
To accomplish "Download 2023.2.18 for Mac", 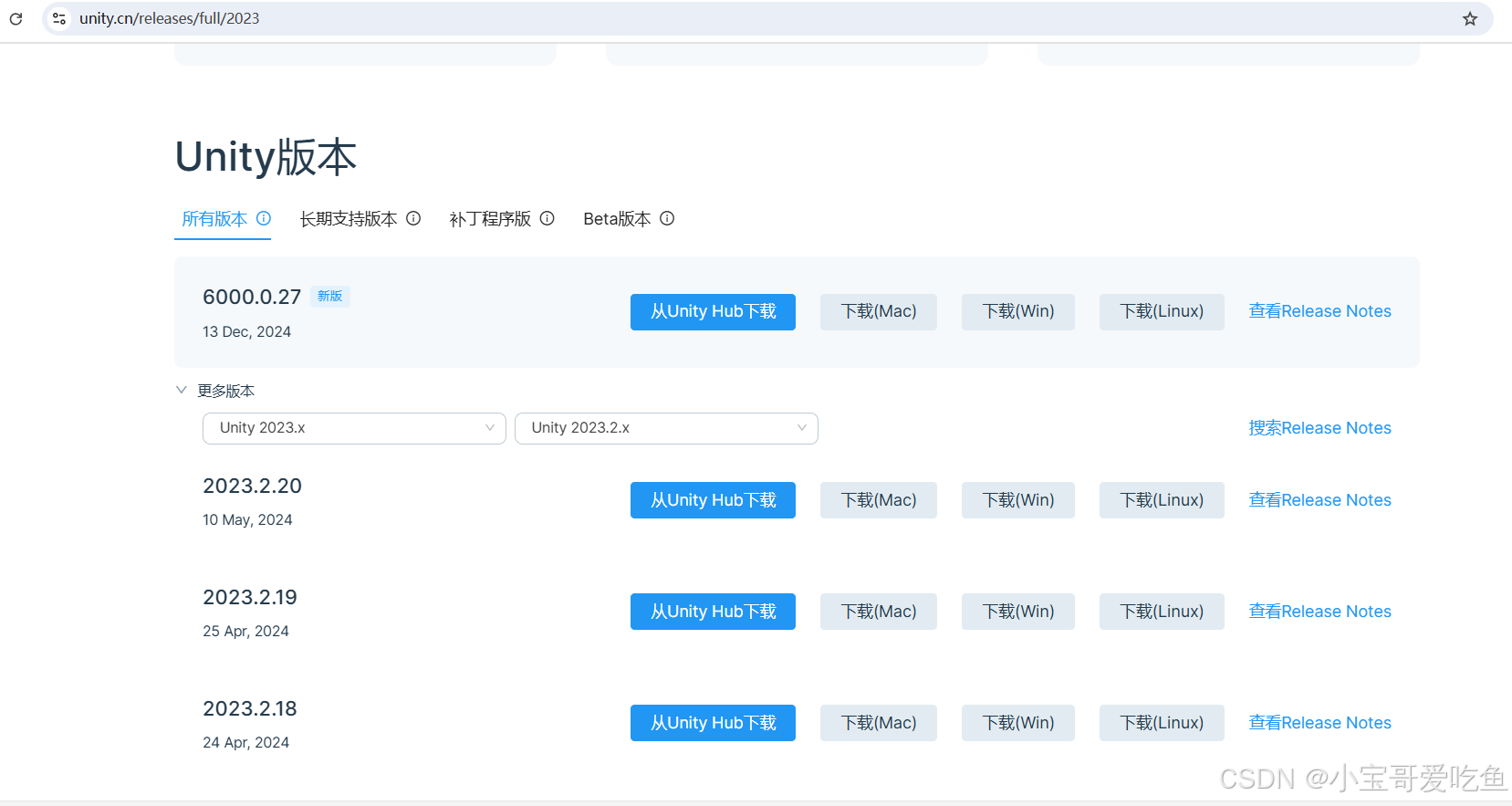I will pyautogui.click(x=879, y=723).
